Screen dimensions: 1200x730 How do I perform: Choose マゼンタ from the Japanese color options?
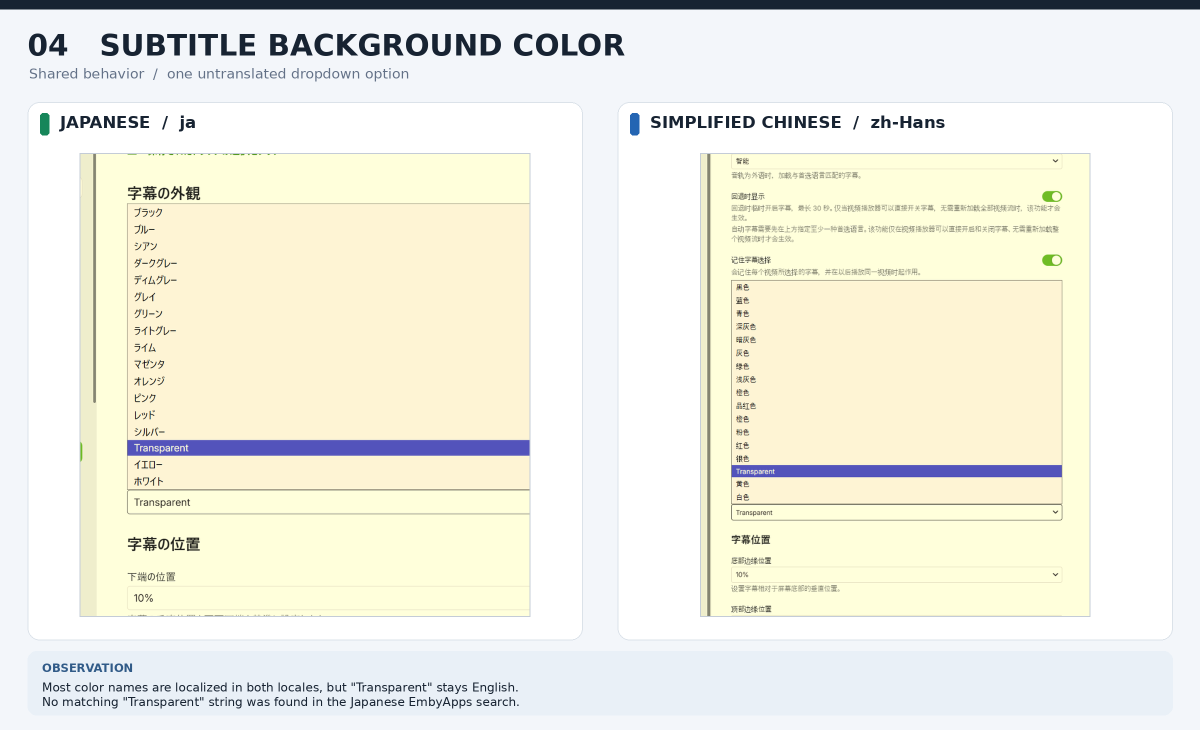pos(329,365)
